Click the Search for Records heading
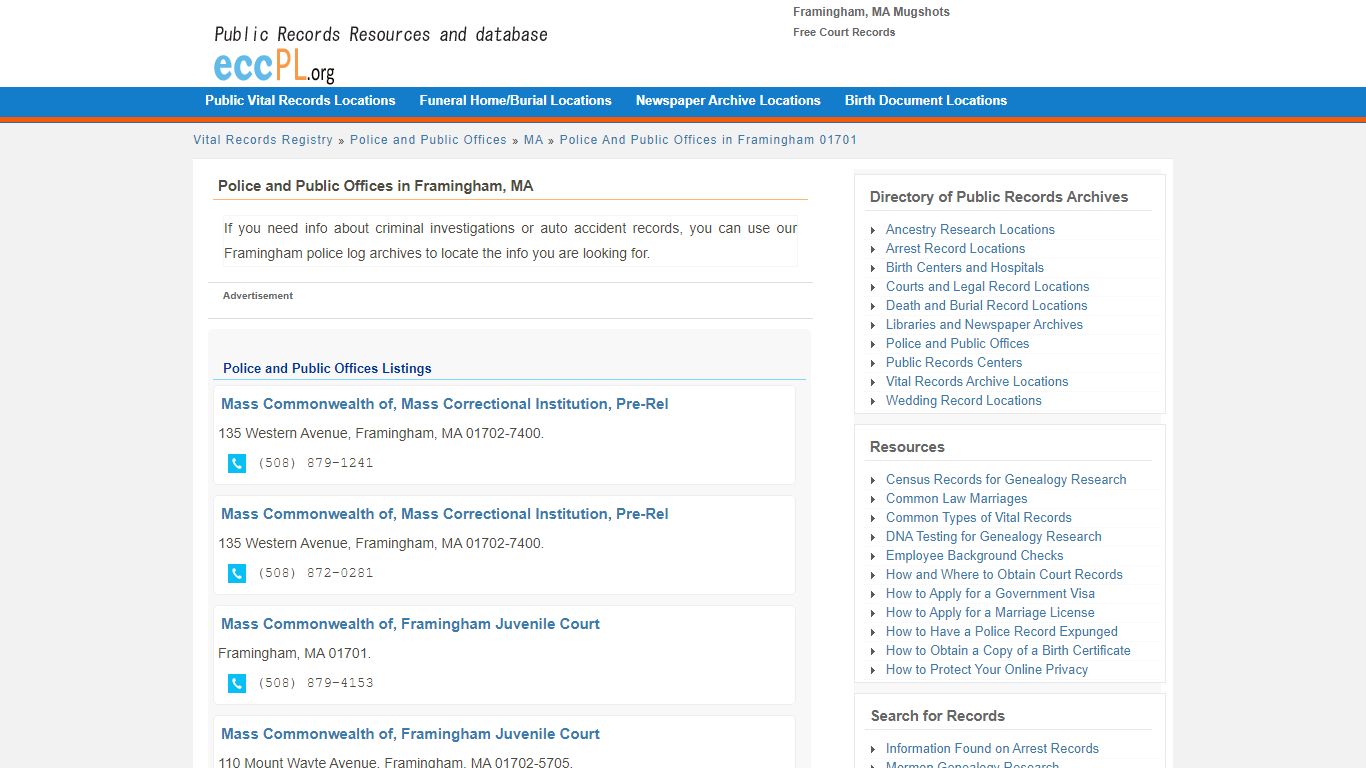This screenshot has width=1366, height=768. pos(938,716)
